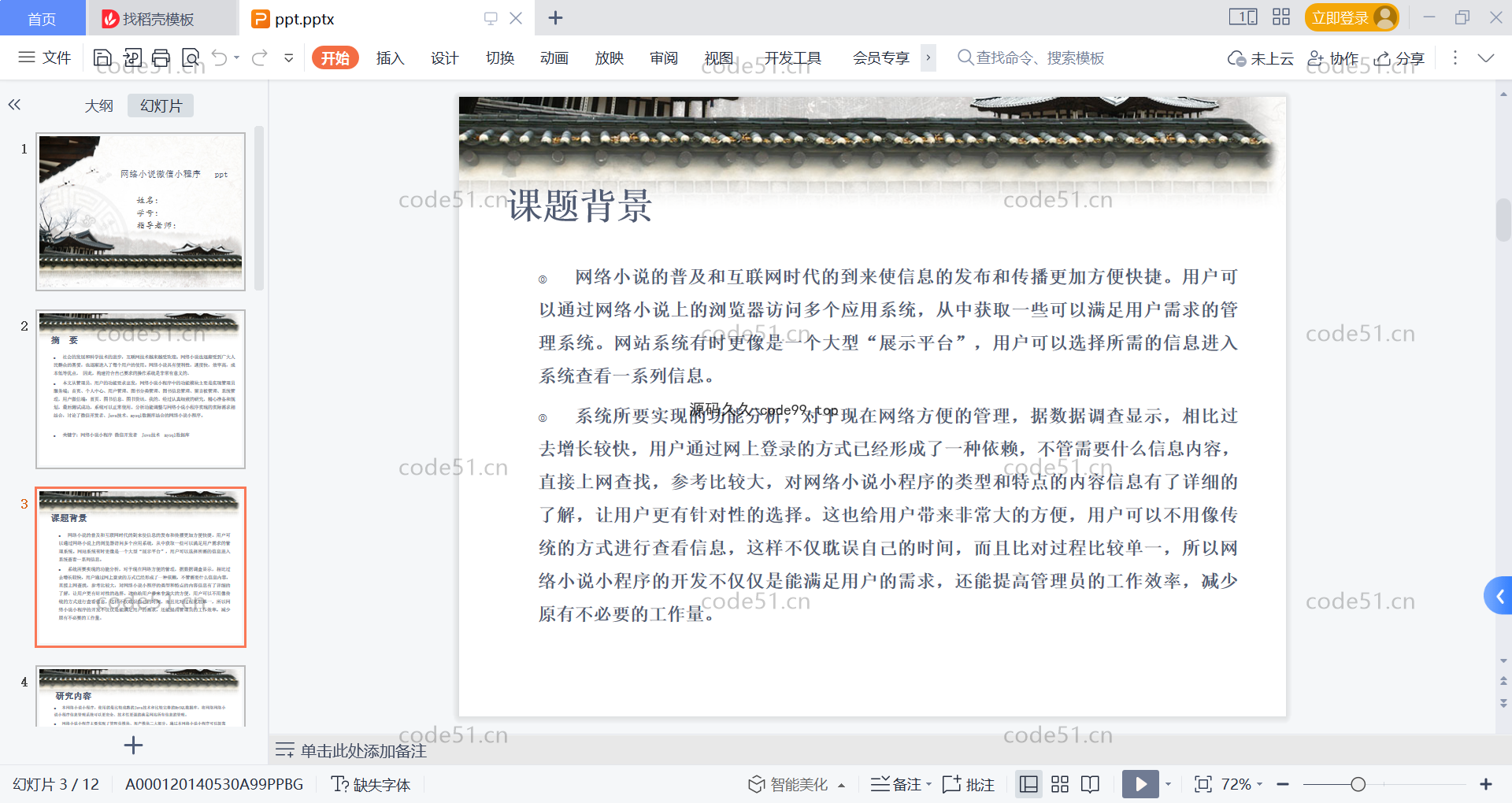Viewport: 1512px width, 803px height.
Task: Expand the slideshow play options arrow
Action: point(1168,784)
